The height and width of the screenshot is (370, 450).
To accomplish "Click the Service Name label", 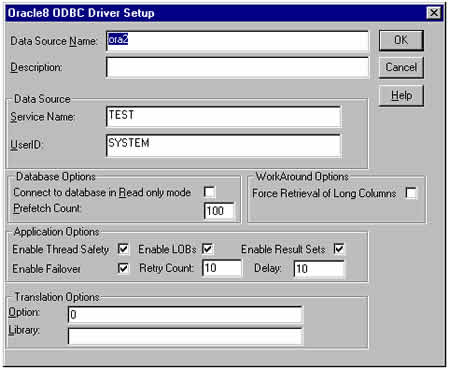I will coord(43,117).
